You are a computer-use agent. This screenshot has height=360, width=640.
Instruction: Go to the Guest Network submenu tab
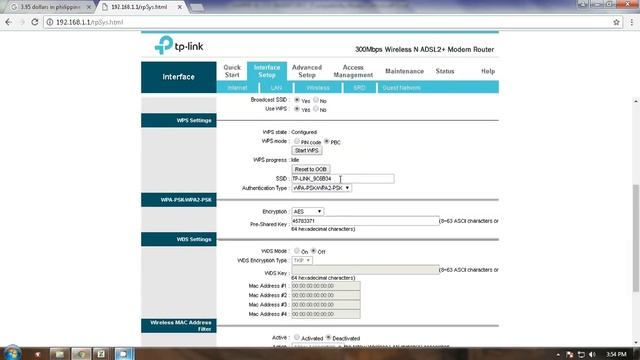tap(402, 88)
